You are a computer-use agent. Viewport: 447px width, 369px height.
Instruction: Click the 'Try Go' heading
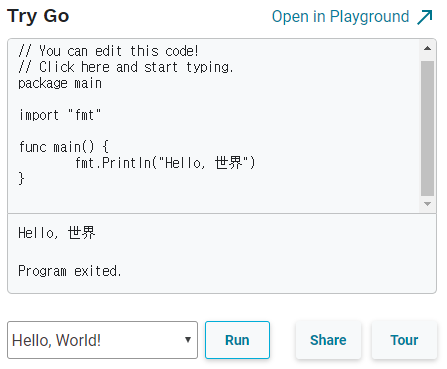pos(38,16)
